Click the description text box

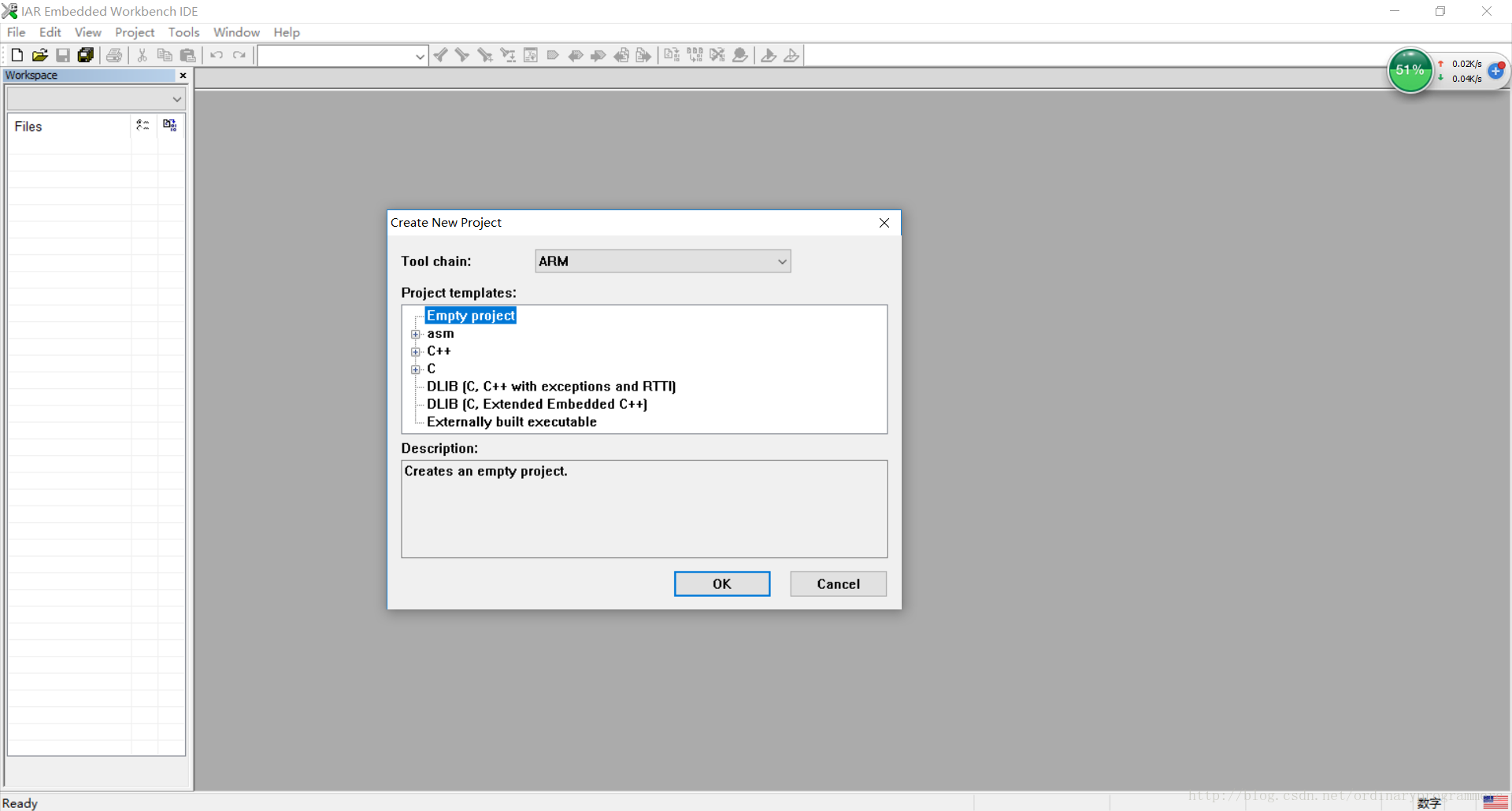644,509
